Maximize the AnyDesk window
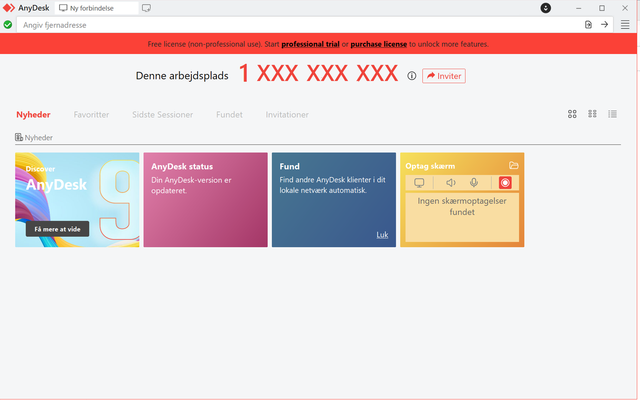The height and width of the screenshot is (400, 640). point(602,8)
